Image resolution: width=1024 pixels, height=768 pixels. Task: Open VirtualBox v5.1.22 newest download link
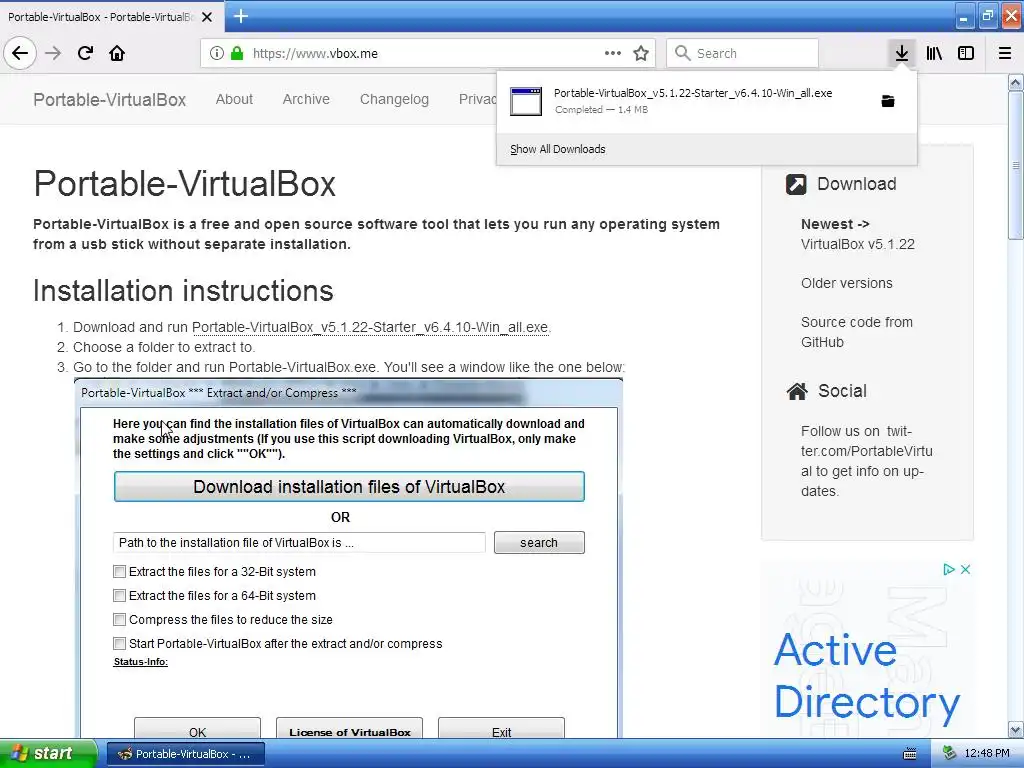(x=857, y=244)
